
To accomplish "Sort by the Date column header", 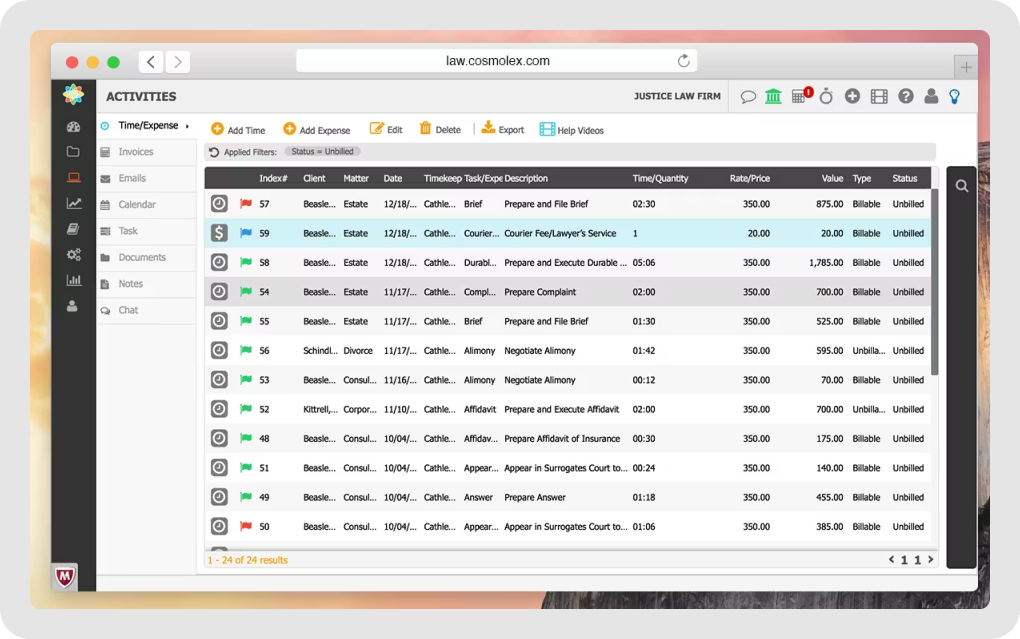I will tap(393, 178).
